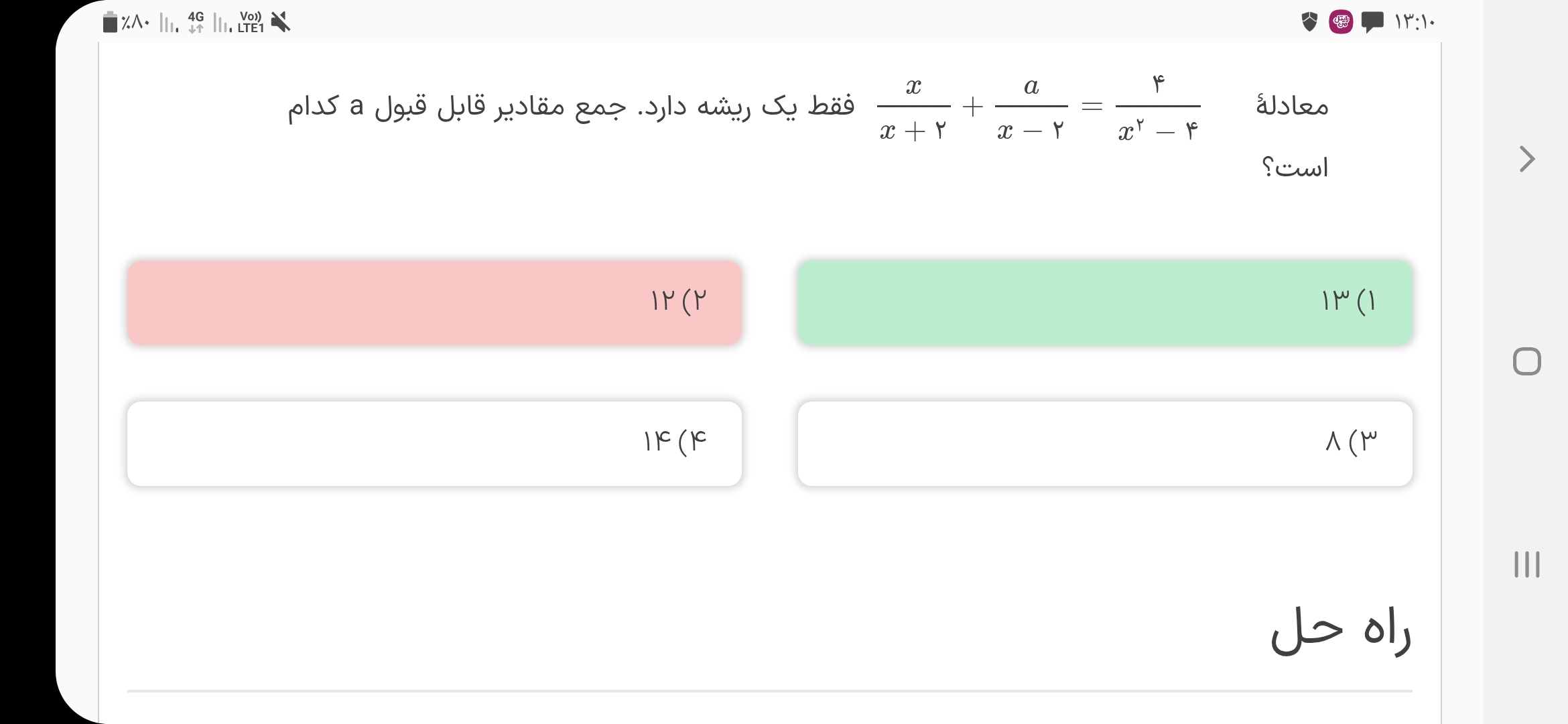Tap the VoLTE LTE1 indicator
1568x724 pixels.
[251, 23]
